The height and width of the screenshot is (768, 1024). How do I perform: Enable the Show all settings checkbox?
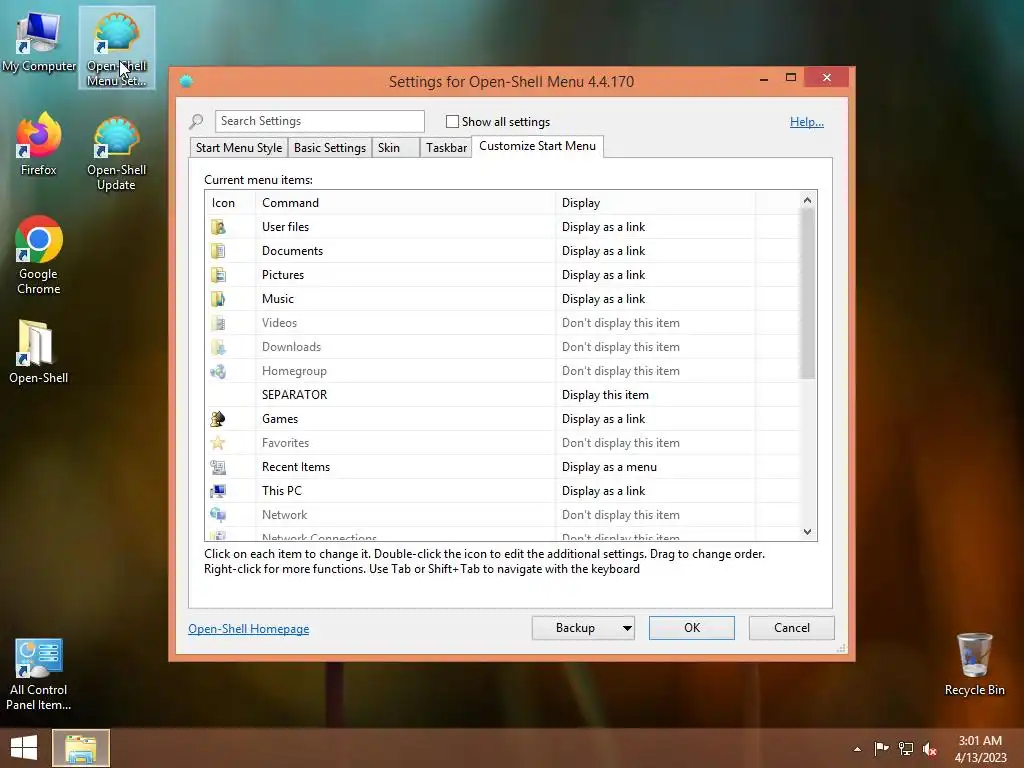[x=452, y=121]
